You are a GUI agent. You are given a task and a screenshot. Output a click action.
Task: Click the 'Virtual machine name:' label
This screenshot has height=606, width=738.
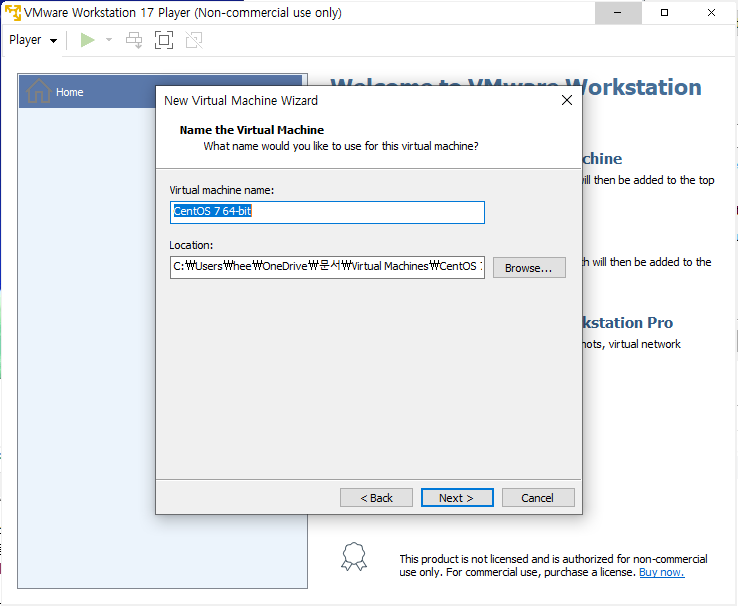[222, 190]
